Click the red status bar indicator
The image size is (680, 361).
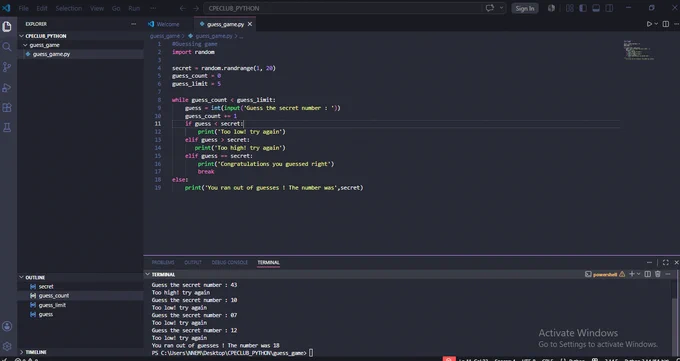[449, 358]
